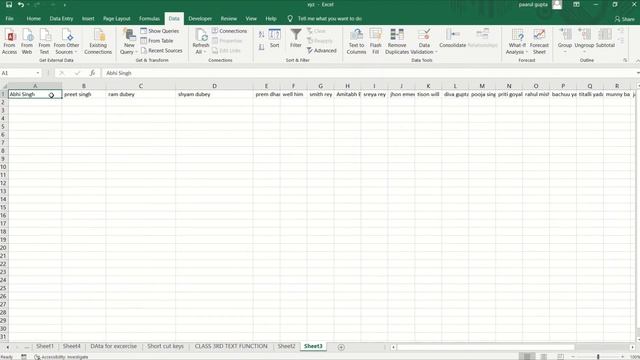Switch to Normal view icon
The height and width of the screenshot is (360, 640).
(527, 357)
